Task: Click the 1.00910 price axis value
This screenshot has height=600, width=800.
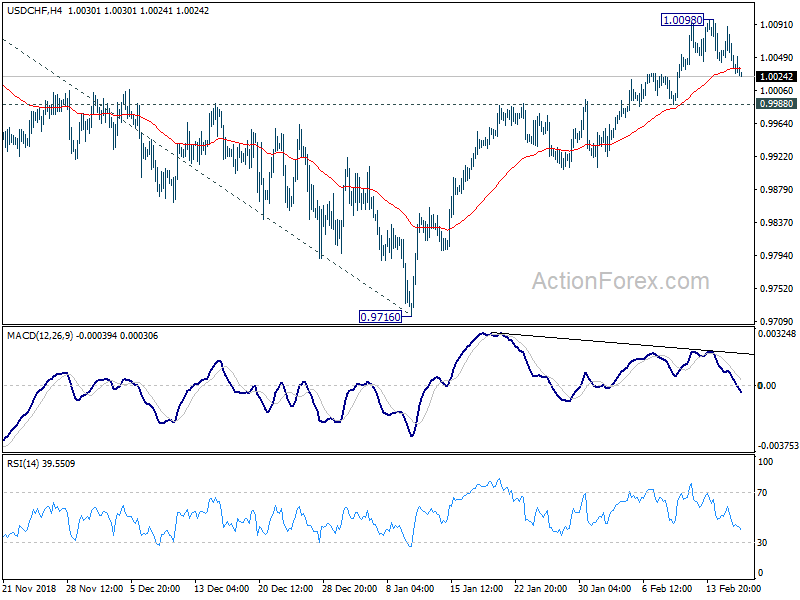Action: pyautogui.click(x=777, y=24)
